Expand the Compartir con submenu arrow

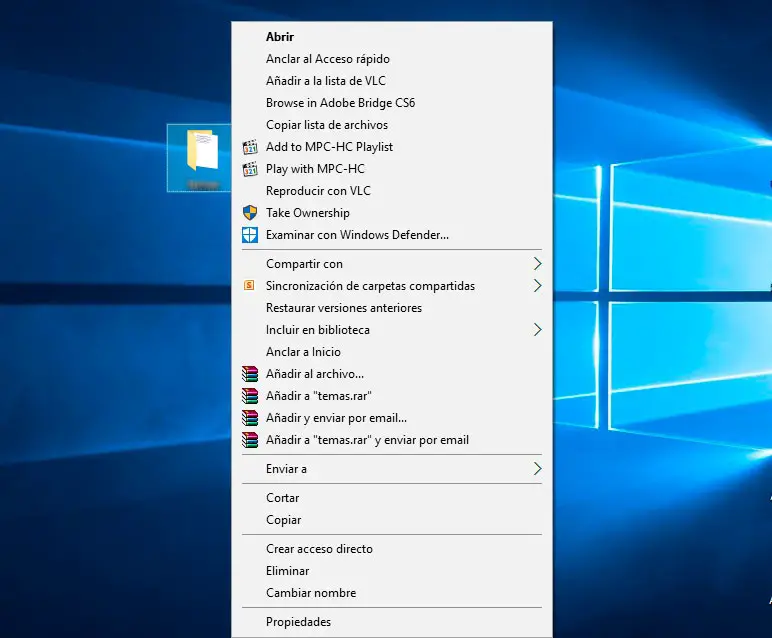click(x=537, y=264)
